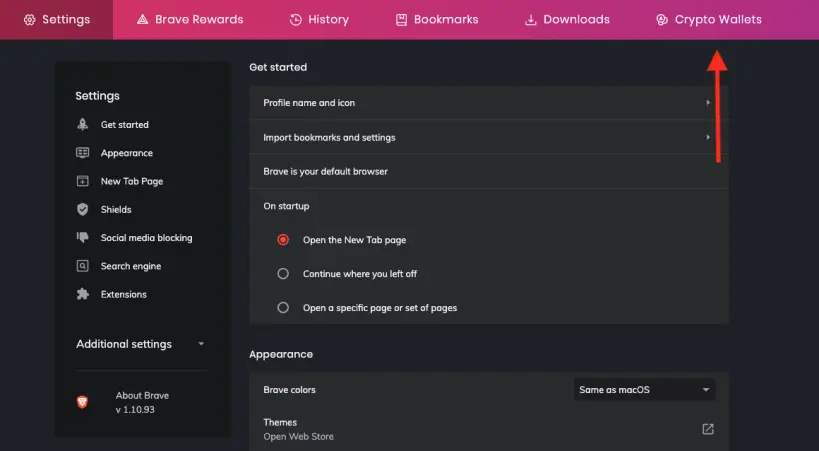This screenshot has height=451, width=819.
Task: Click the Bookmarks book icon
Action: 401,20
